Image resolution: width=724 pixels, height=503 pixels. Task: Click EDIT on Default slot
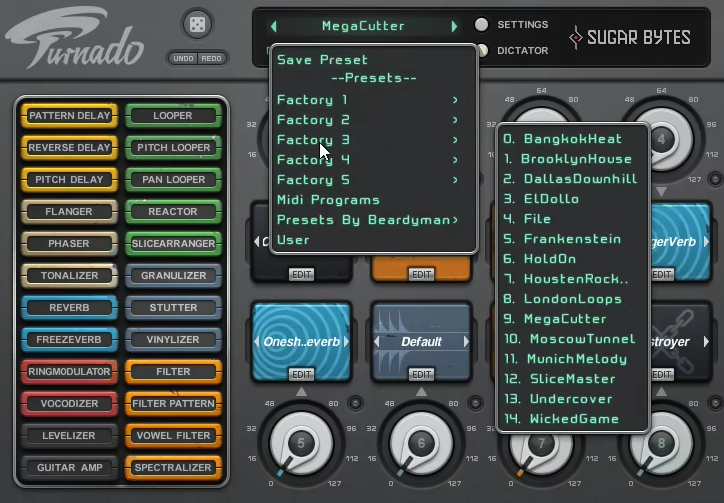pyautogui.click(x=422, y=374)
